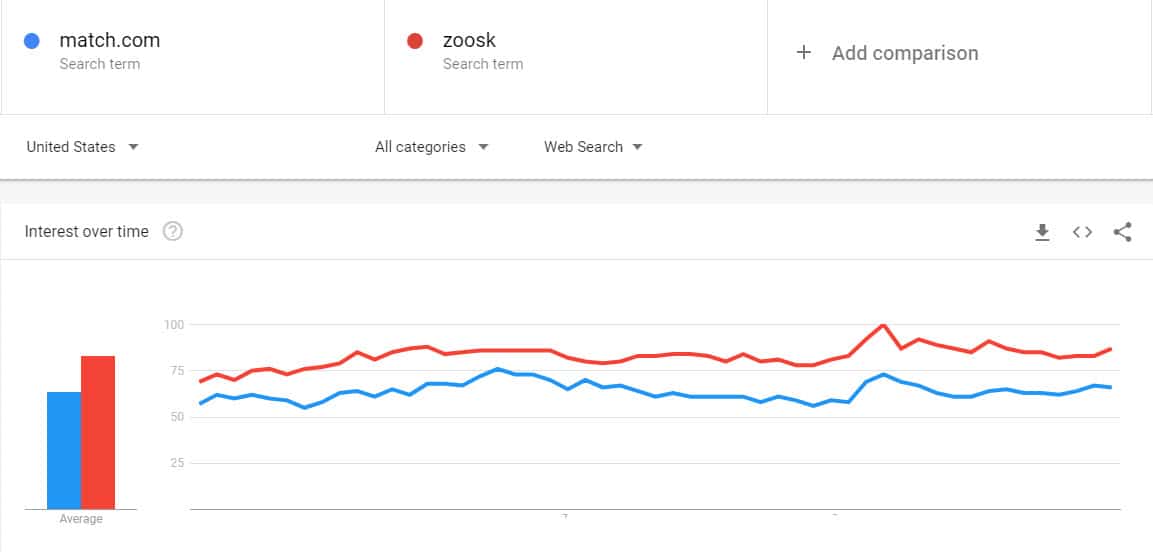Screen dimensions: 1153x552
Task: Click the share icon
Action: 1122,232
